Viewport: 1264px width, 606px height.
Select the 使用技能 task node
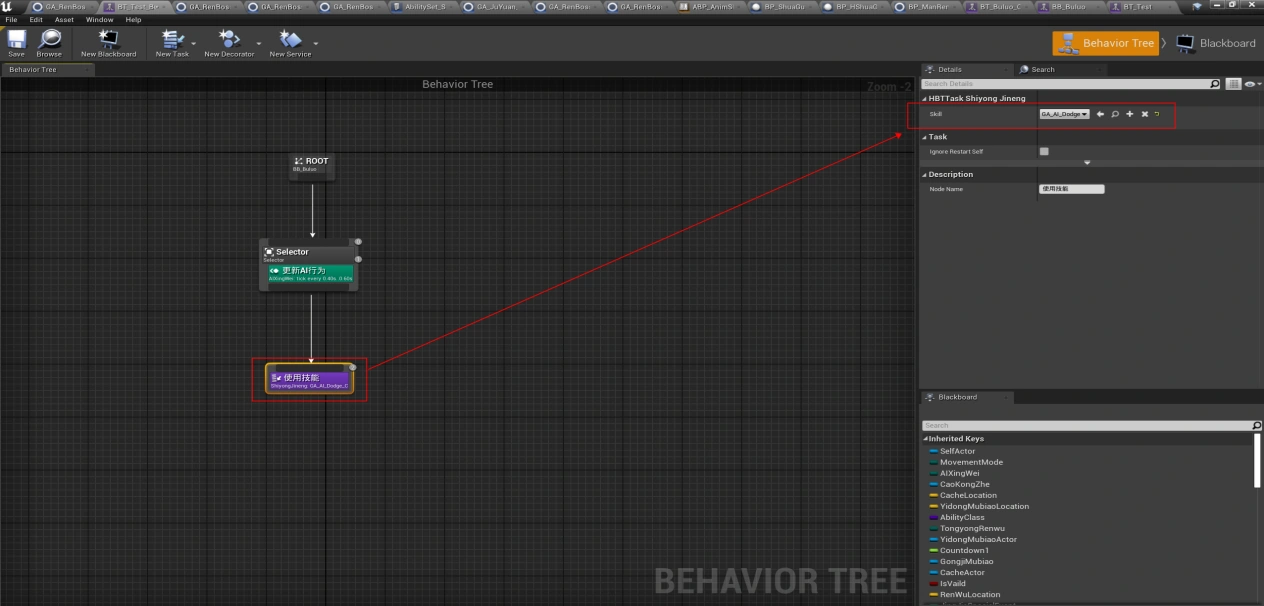(x=309, y=380)
